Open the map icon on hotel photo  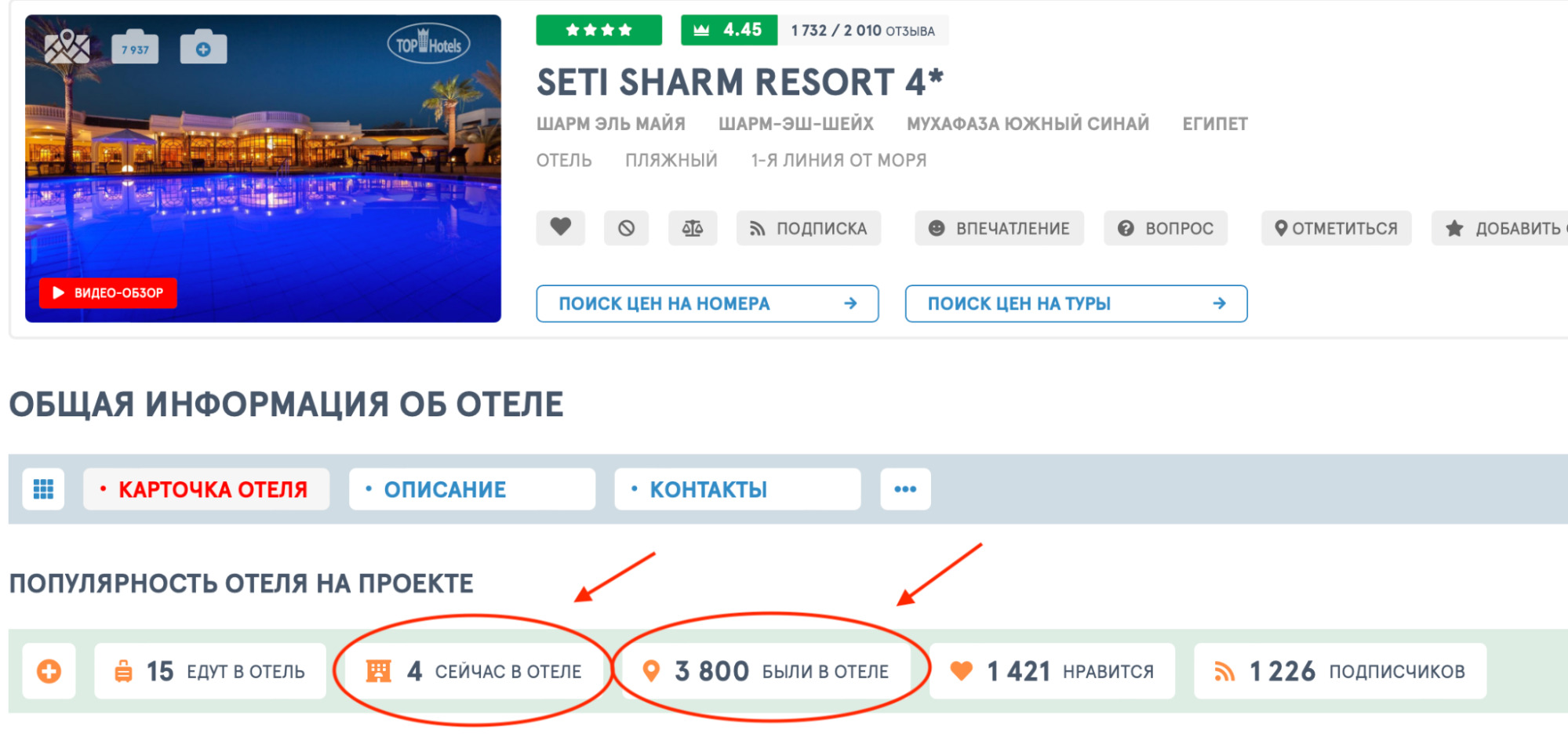pos(67,47)
